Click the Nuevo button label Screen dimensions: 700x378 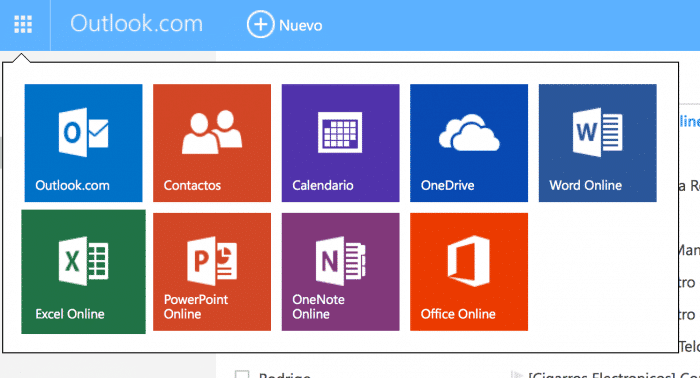pos(300,25)
